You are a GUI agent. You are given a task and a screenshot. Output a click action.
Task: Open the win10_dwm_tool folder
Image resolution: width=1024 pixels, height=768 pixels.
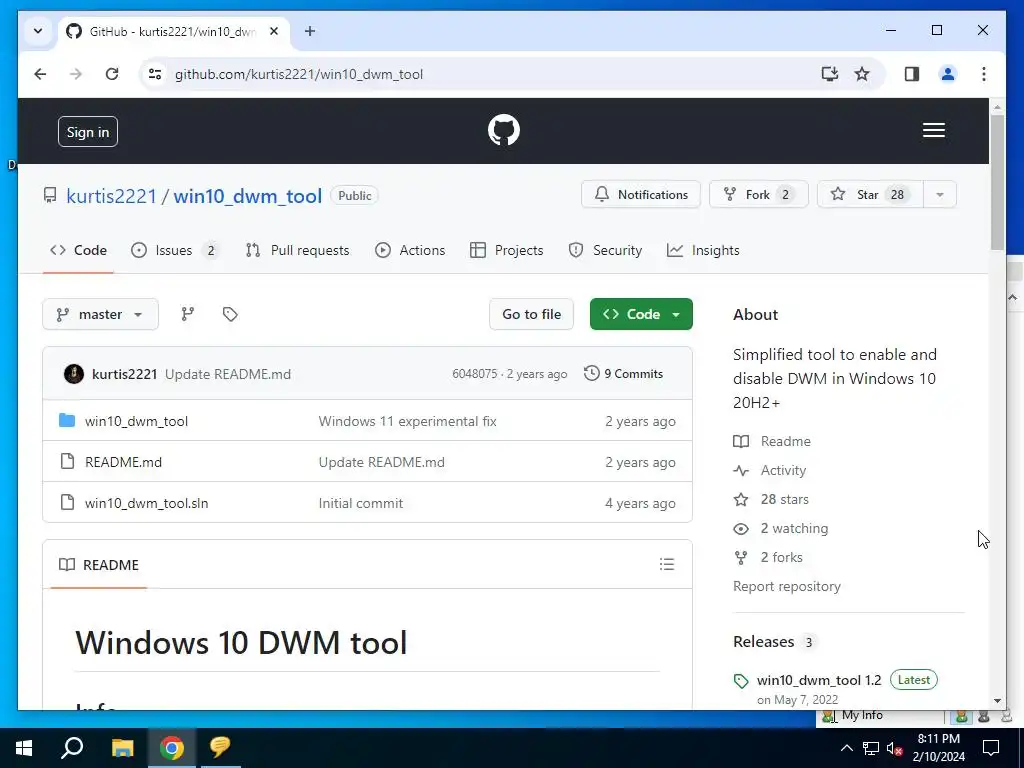click(x=136, y=421)
